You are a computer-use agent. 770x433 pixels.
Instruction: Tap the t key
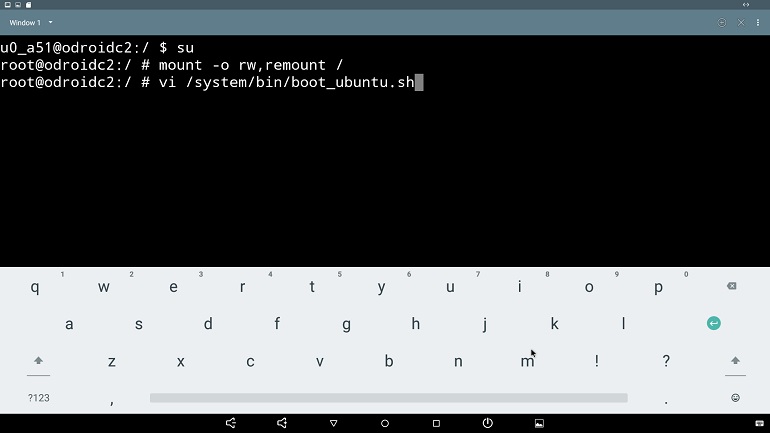coord(312,287)
